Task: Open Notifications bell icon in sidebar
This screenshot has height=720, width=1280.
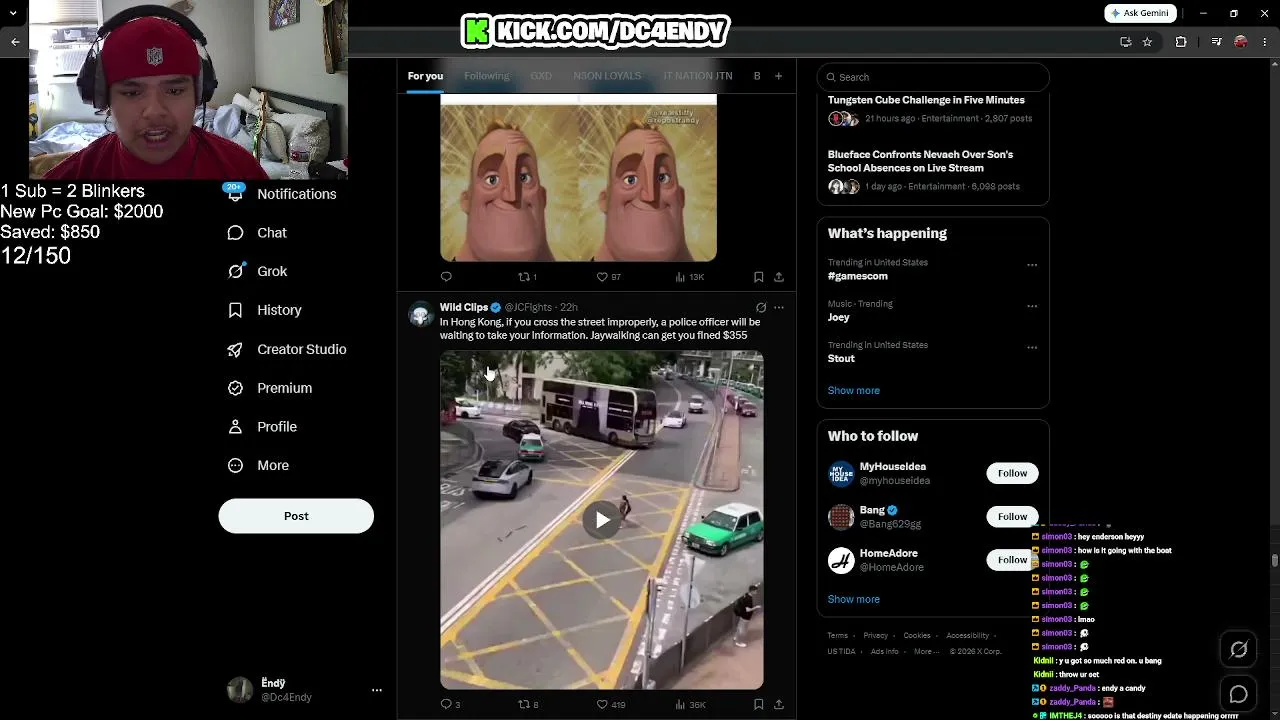Action: tap(235, 193)
